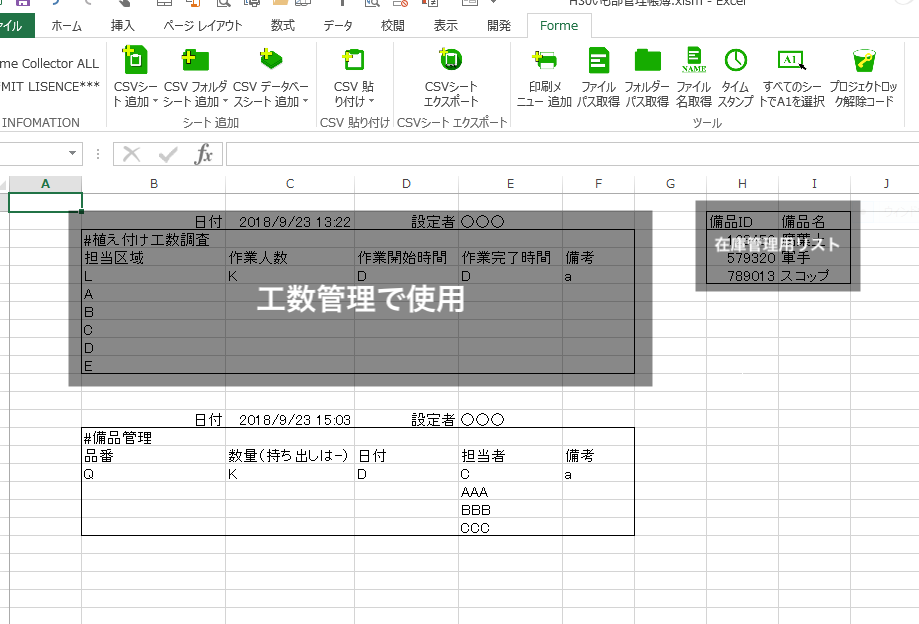Click the cell containing AAA
The image size is (919, 624).
click(510, 492)
